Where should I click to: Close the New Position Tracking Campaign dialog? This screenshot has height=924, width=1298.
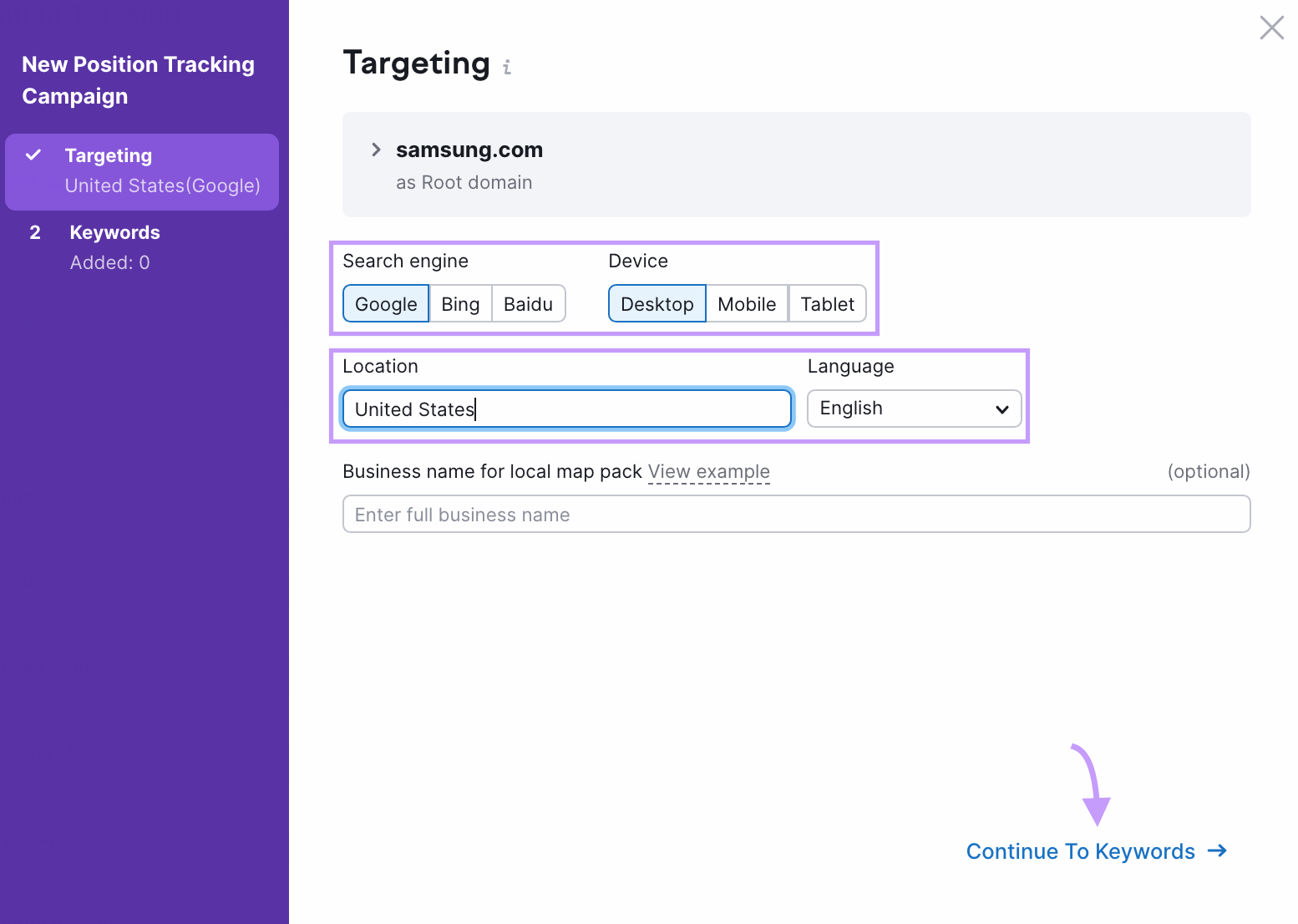pos(1271,28)
